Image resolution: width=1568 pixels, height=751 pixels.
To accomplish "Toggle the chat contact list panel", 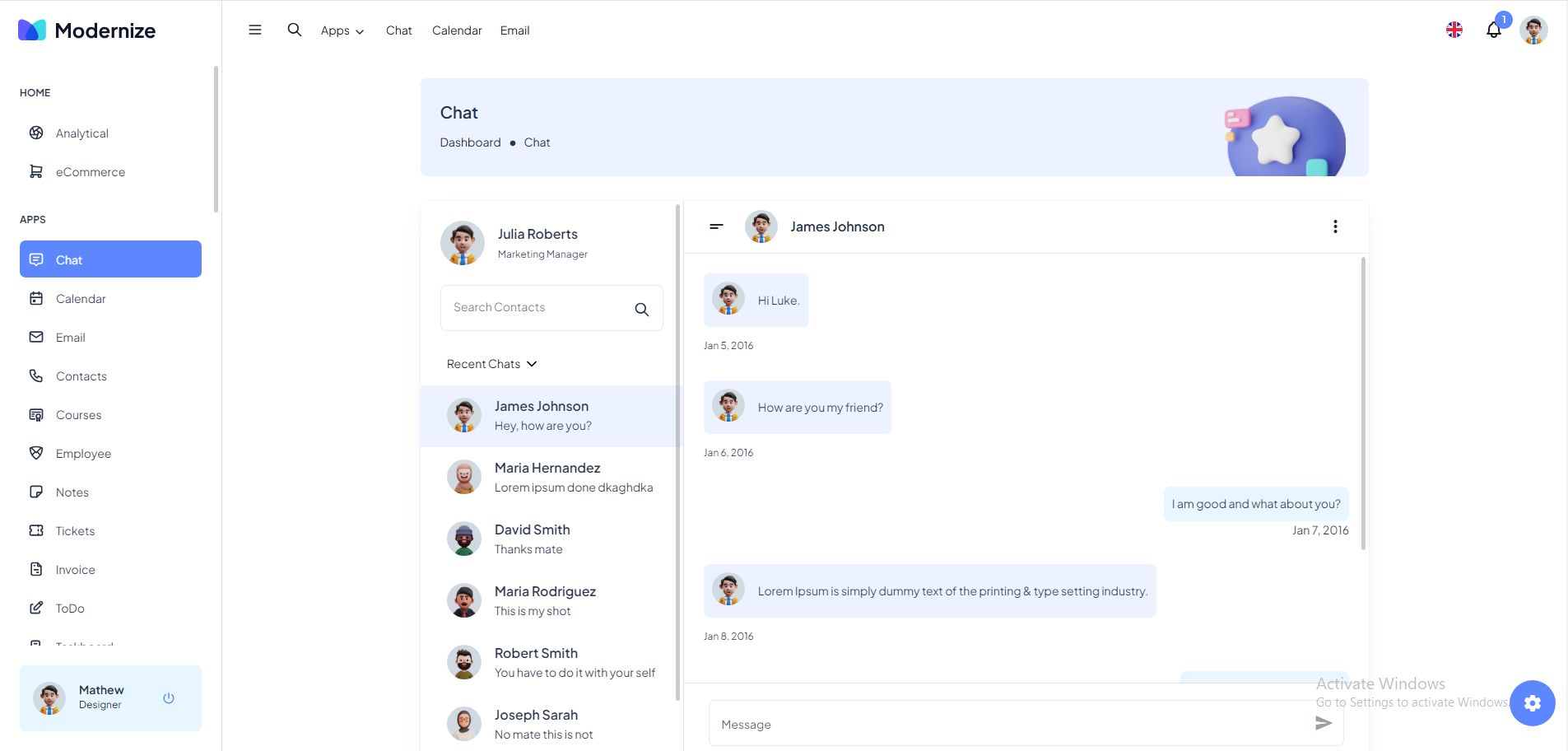I will [716, 226].
